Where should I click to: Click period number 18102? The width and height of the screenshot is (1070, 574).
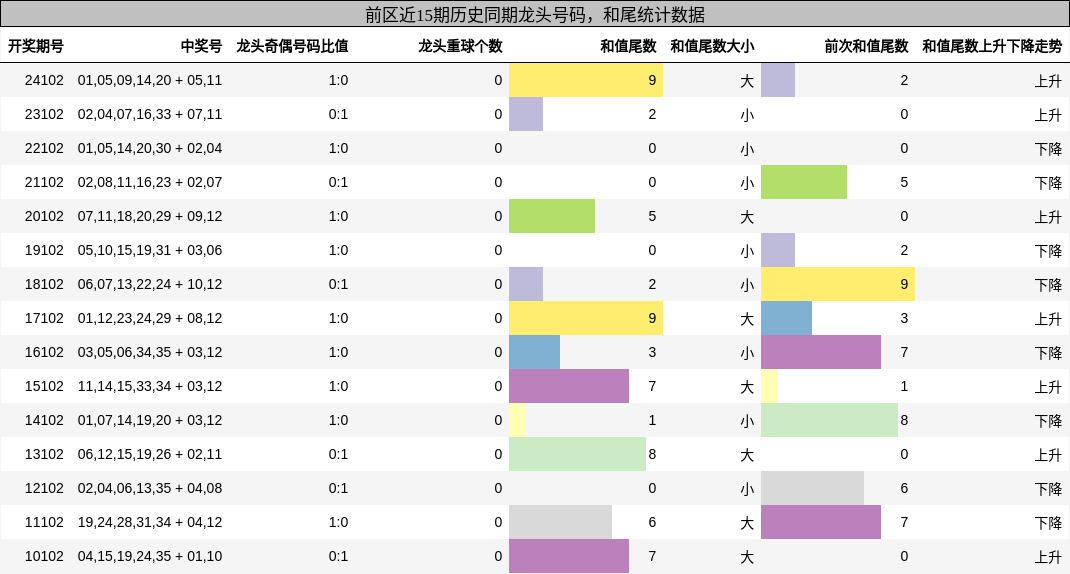pyautogui.click(x=44, y=284)
